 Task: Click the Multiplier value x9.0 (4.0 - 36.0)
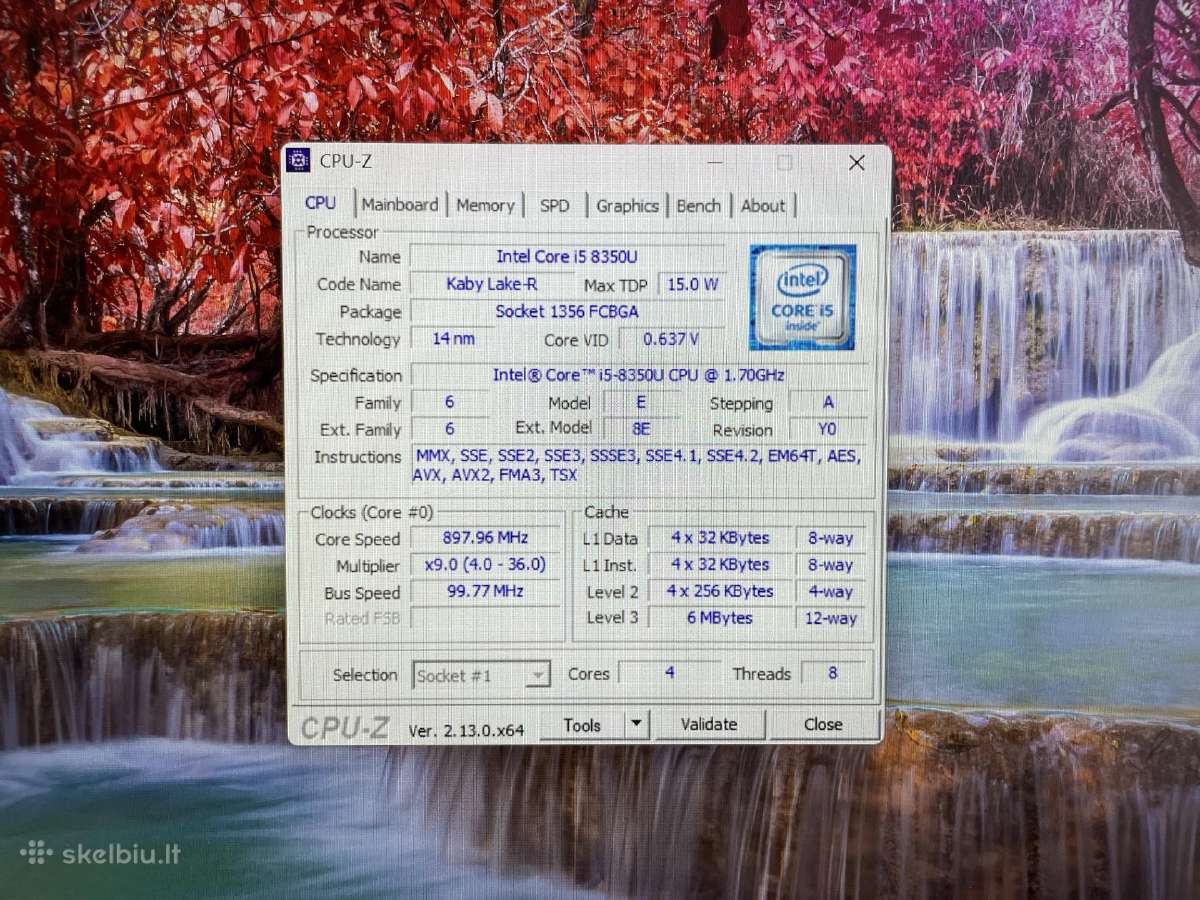click(485, 565)
